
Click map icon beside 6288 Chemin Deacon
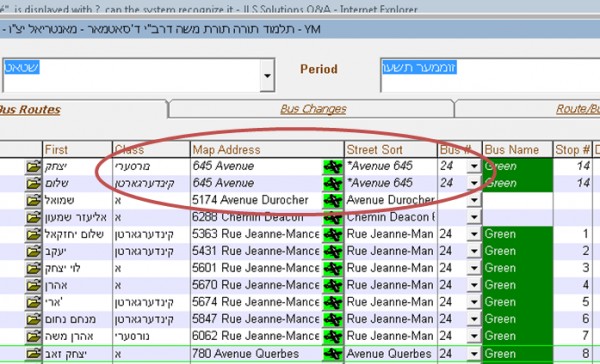[333, 217]
